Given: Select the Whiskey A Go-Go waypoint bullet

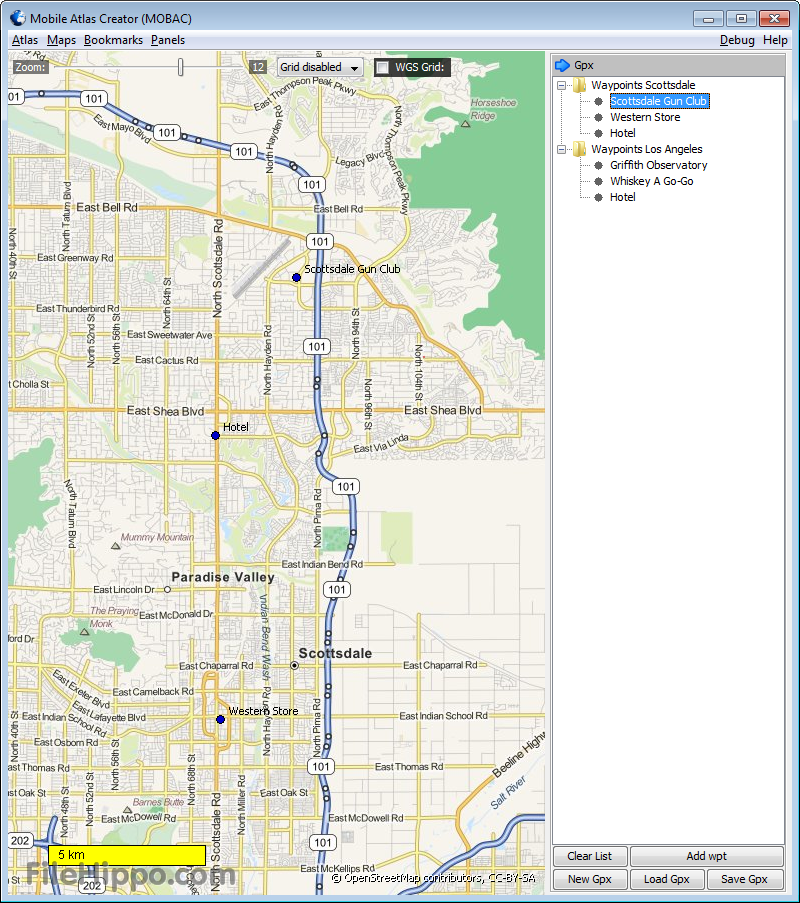Looking at the screenshot, I should point(596,180).
